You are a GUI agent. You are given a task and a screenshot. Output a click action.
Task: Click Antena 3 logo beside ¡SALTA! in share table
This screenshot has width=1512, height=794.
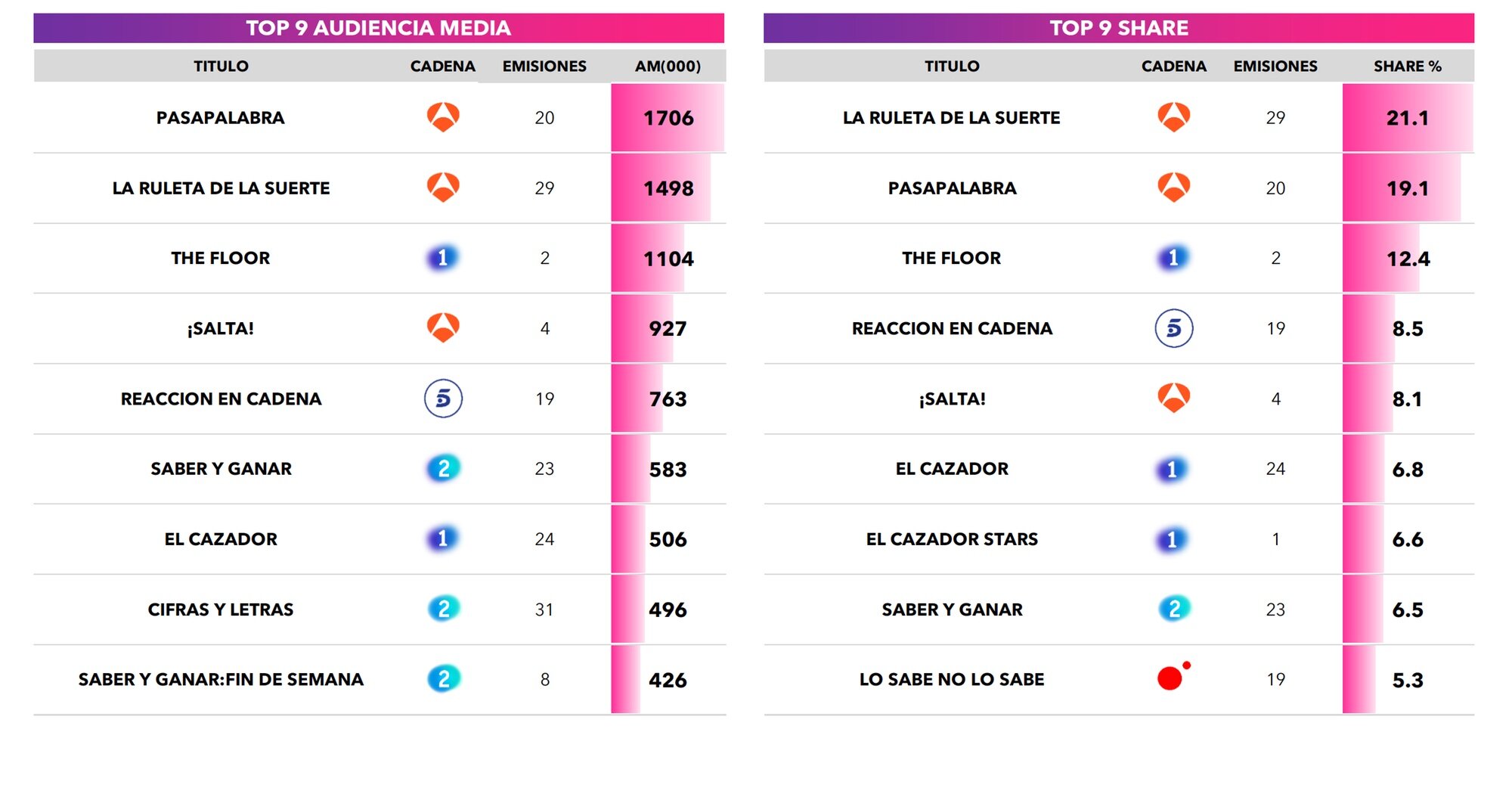click(1173, 398)
